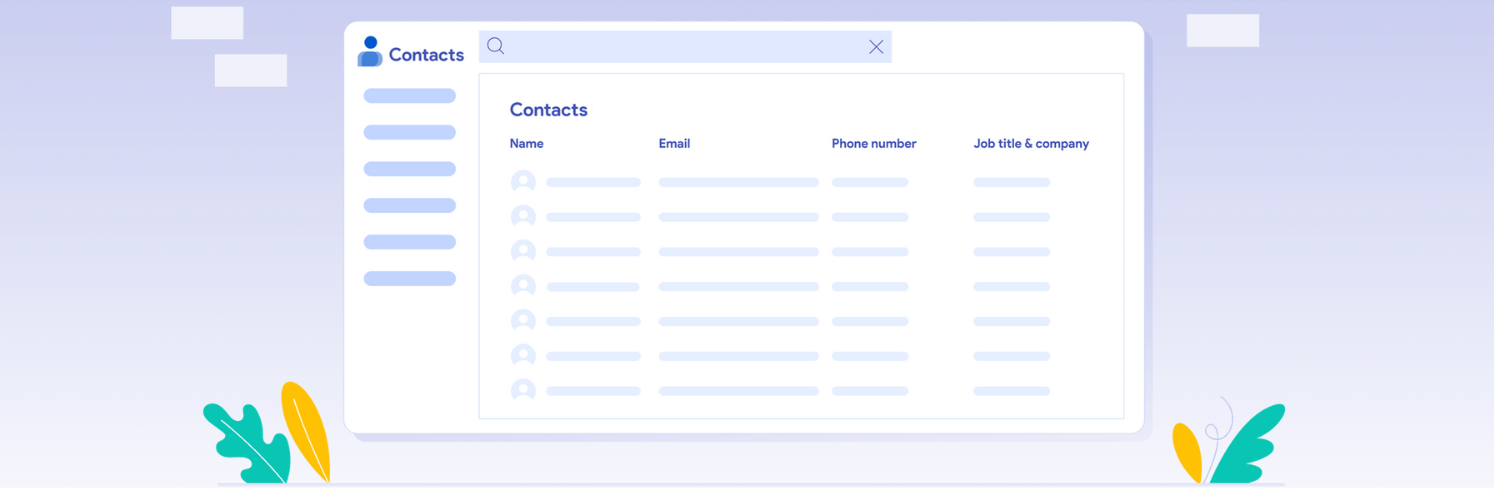Image resolution: width=1500 pixels, height=488 pixels.
Task: Clear the search with the X icon
Action: click(x=876, y=47)
